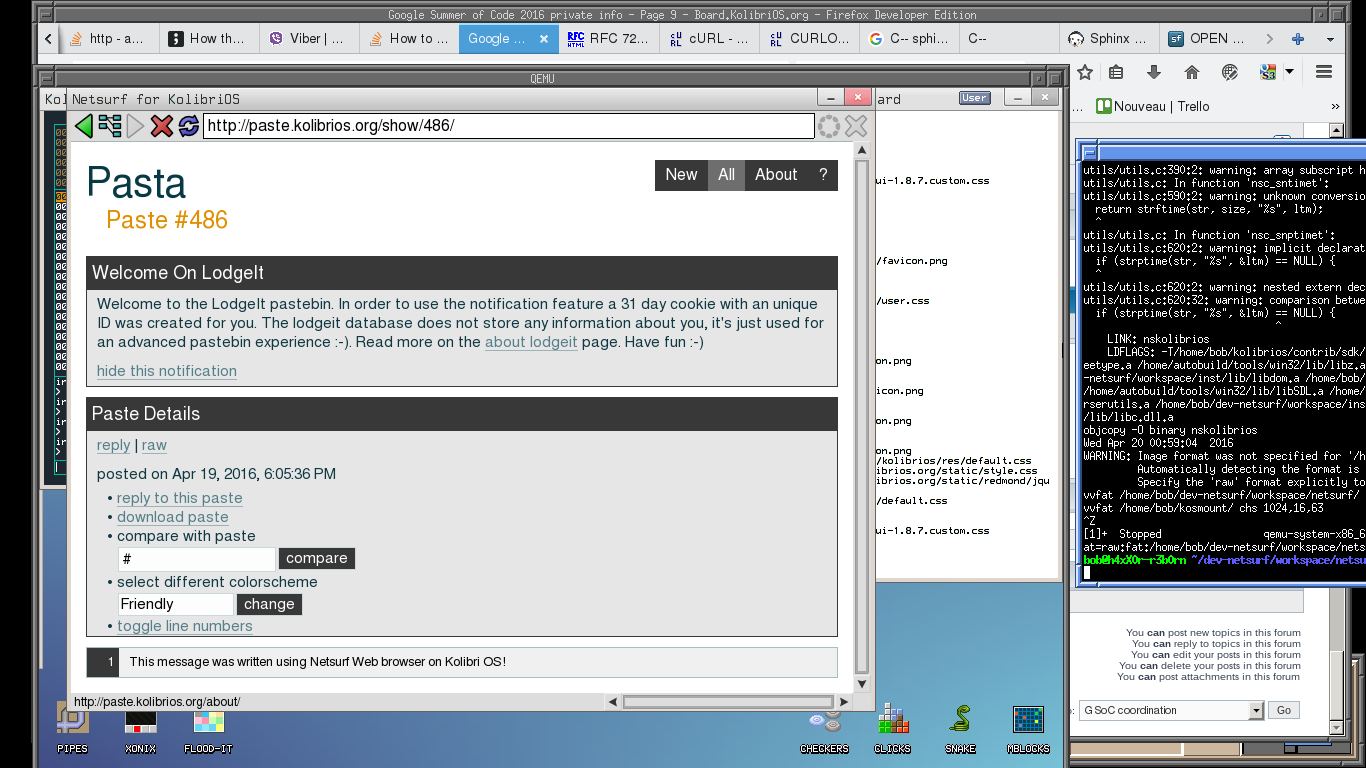1366x768 pixels.
Task: Reload page with blue refresh icon
Action: click(189, 126)
